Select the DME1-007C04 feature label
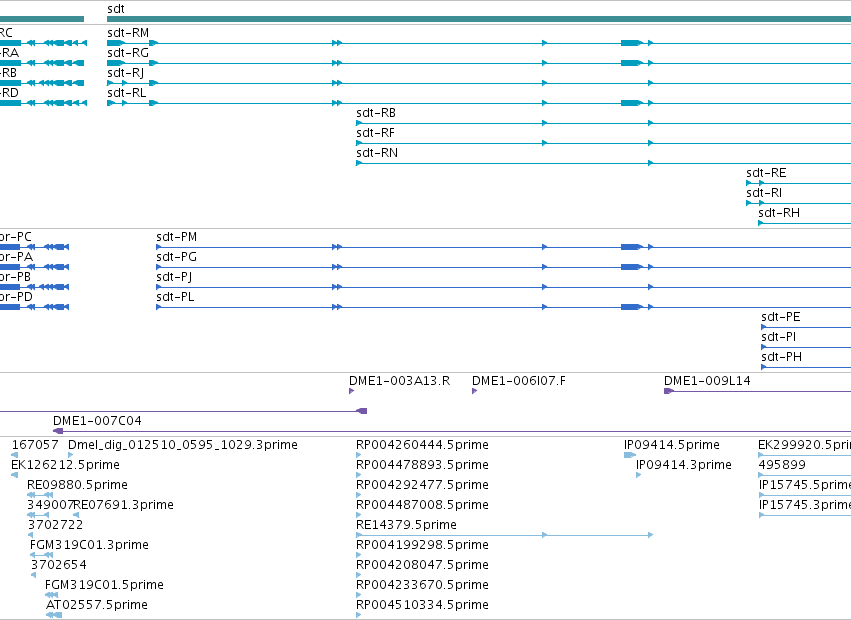 [x=97, y=421]
